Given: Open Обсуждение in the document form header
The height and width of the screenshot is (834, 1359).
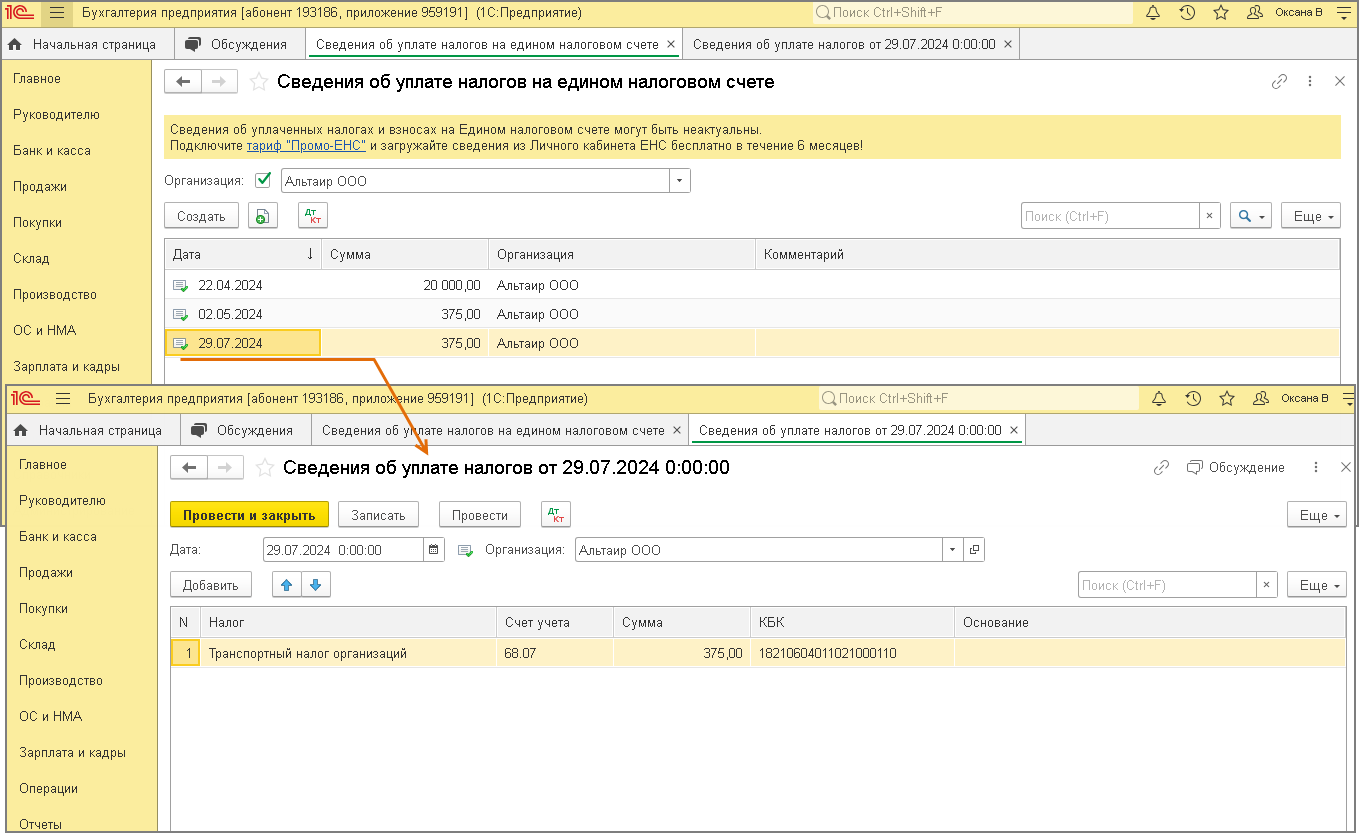Looking at the screenshot, I should point(1235,467).
